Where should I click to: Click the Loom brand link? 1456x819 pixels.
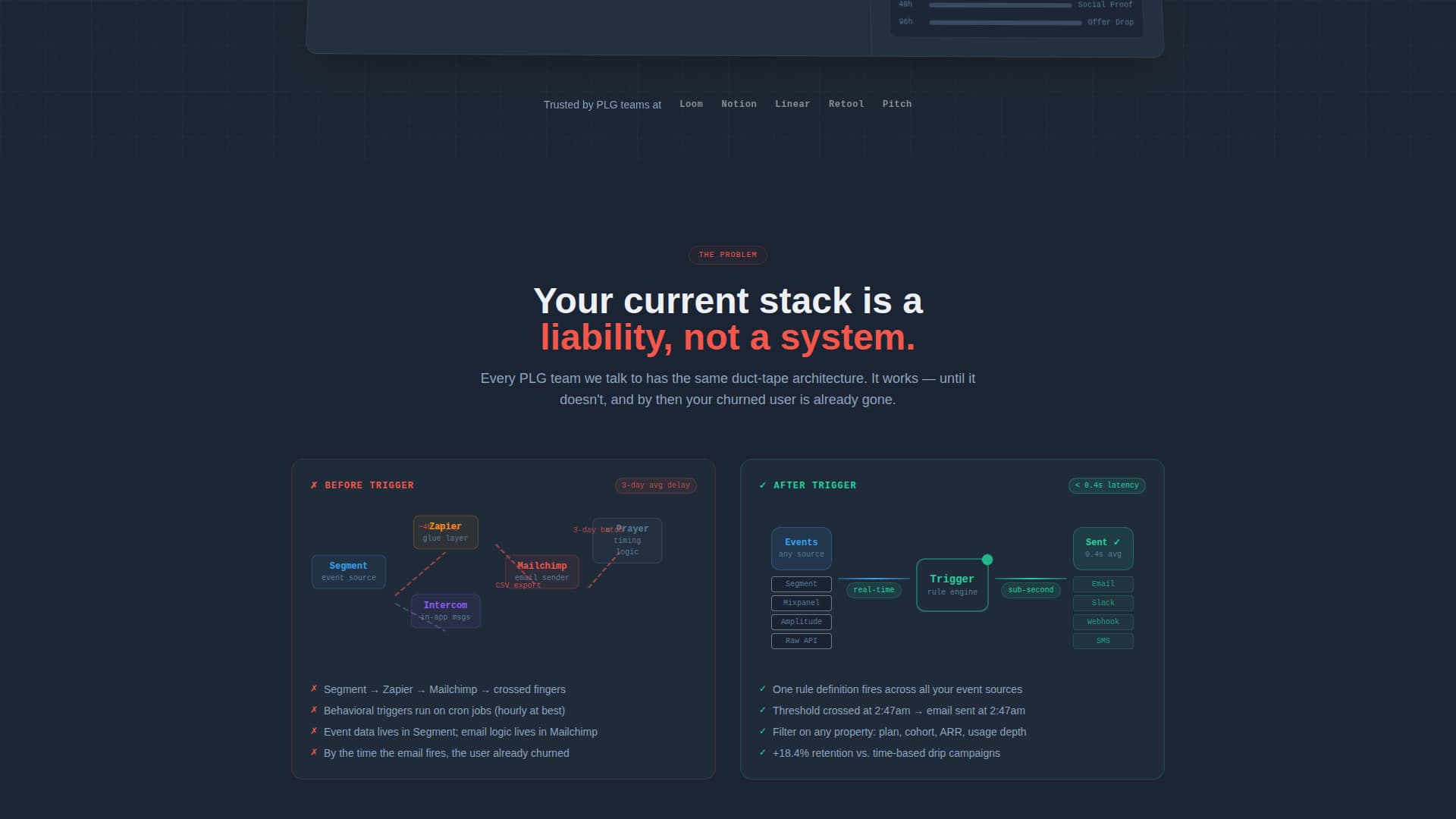[x=691, y=104]
